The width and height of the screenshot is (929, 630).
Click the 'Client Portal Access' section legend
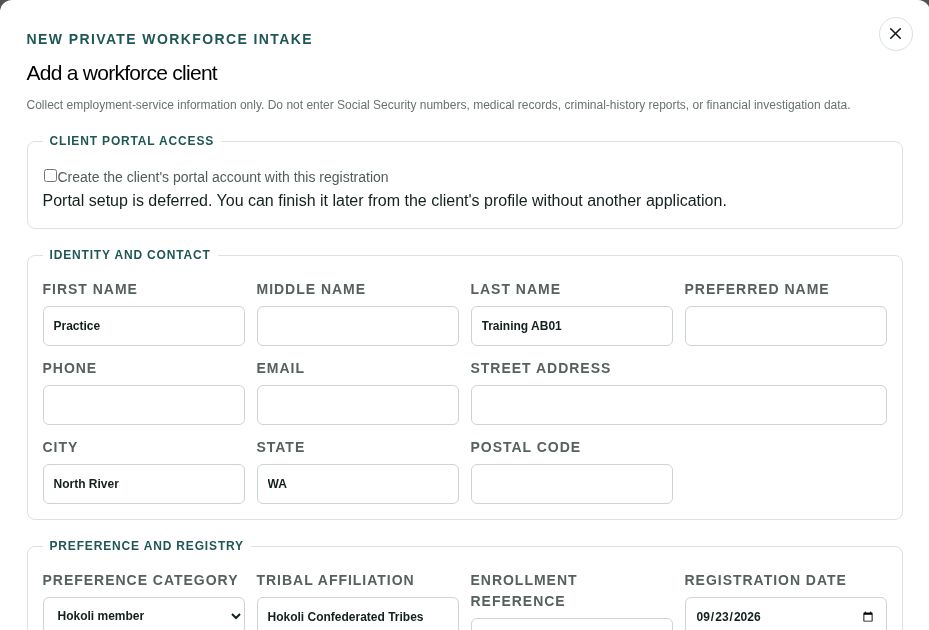pyautogui.click(x=132, y=141)
